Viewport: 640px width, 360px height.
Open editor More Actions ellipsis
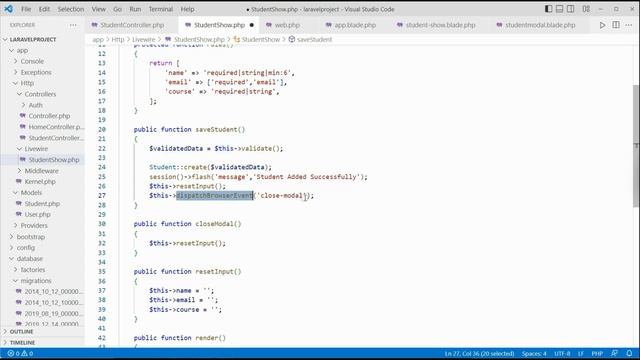(629, 25)
